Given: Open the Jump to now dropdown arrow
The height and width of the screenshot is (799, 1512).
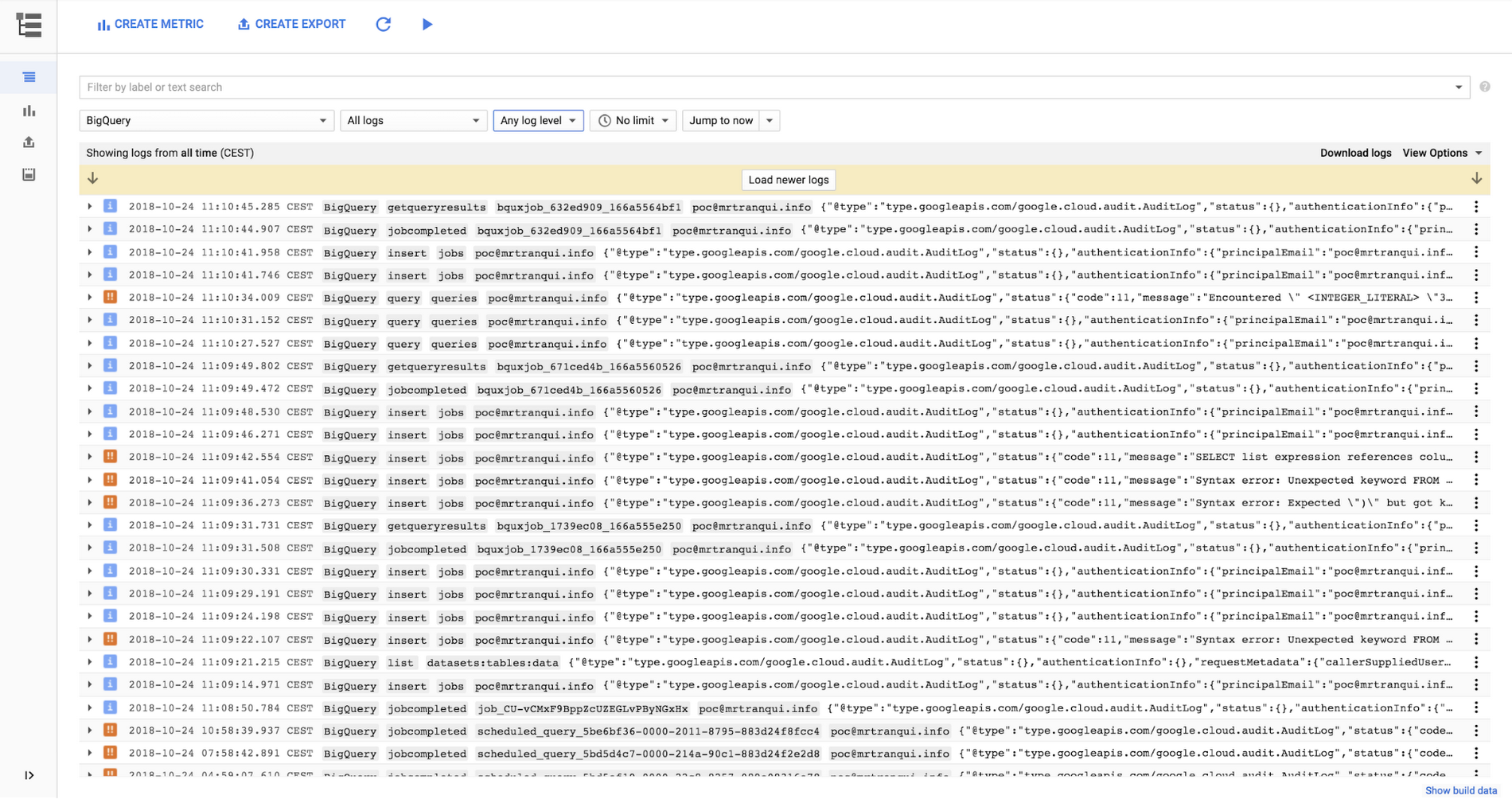Looking at the screenshot, I should pos(770,120).
